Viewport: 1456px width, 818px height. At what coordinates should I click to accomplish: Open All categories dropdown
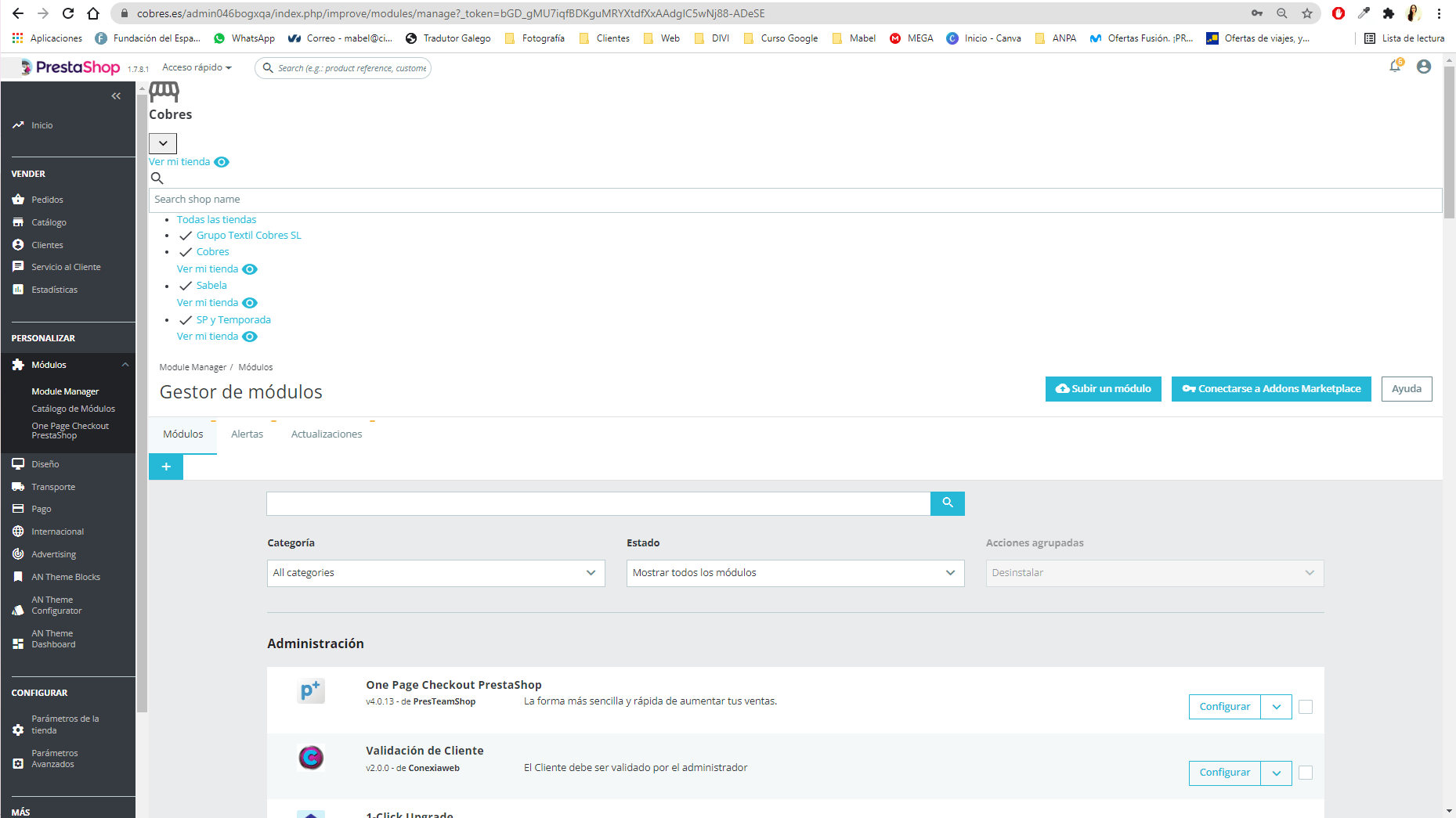436,573
